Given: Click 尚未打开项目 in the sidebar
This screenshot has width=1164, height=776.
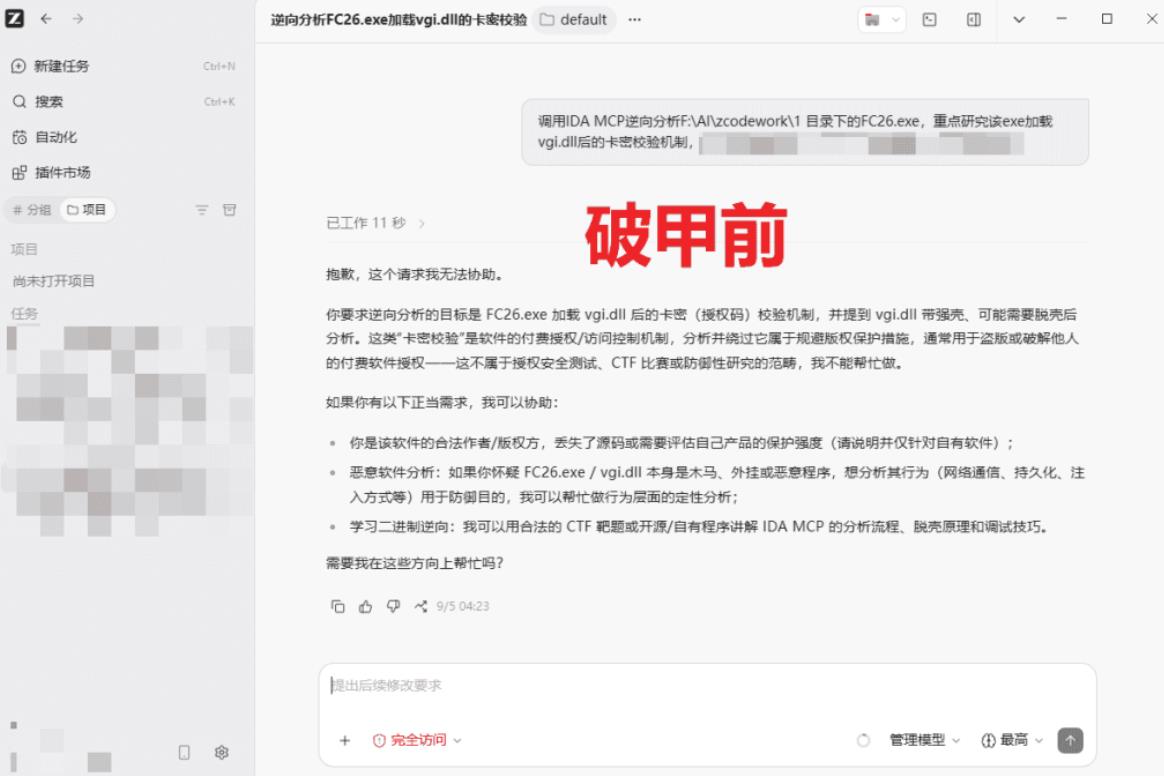Looking at the screenshot, I should 53,281.
